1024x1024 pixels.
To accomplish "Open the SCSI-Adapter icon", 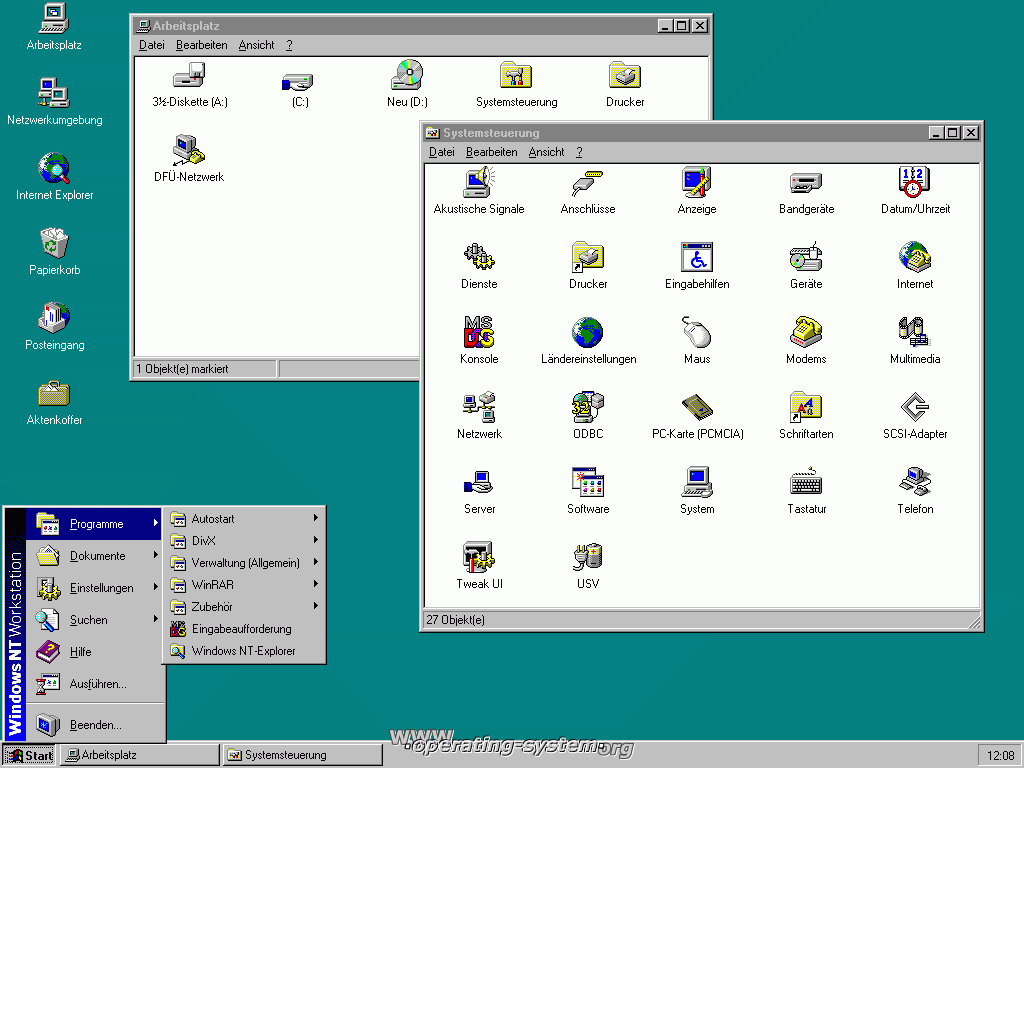I will point(915,408).
